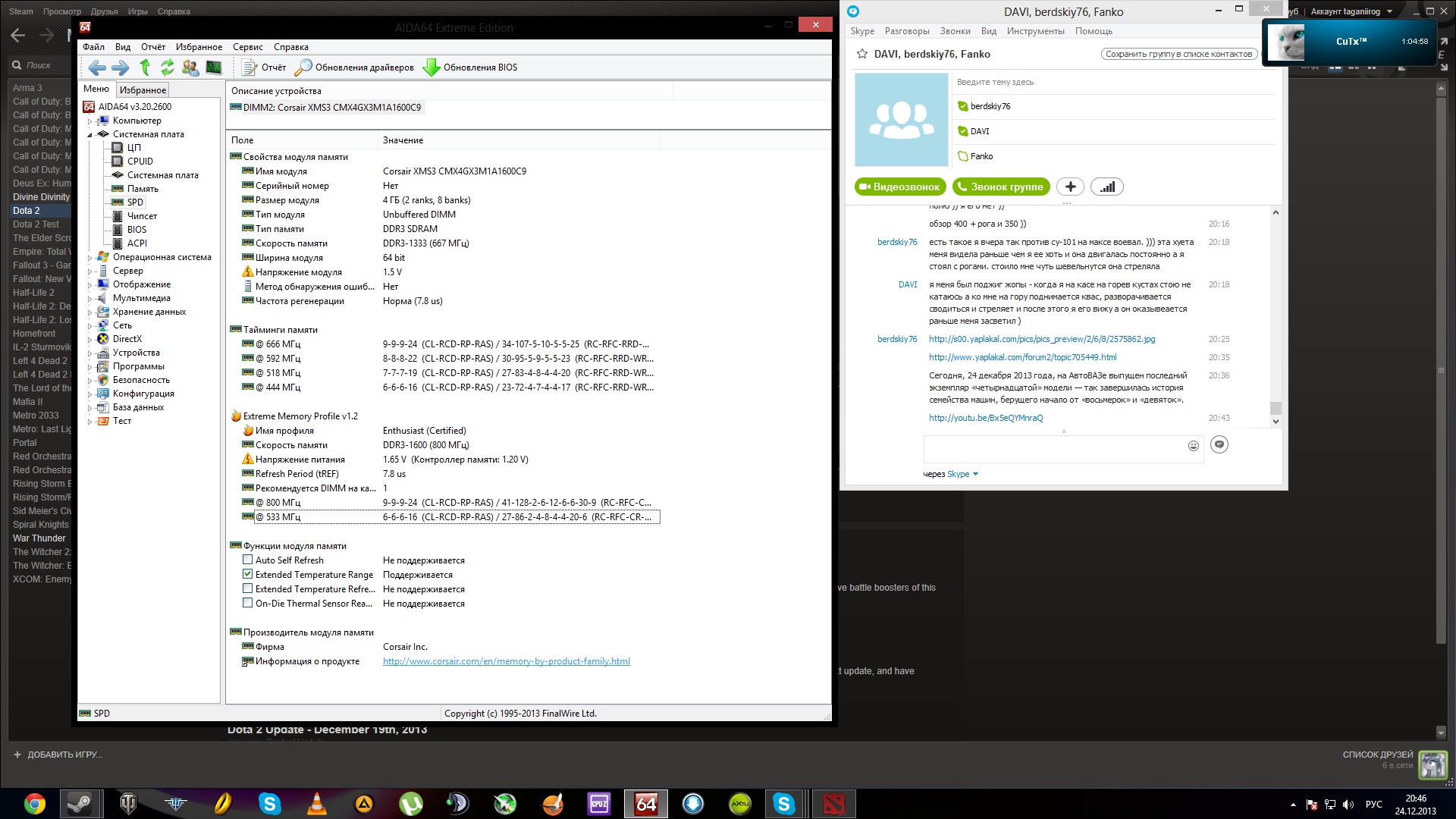1456x819 pixels.
Task: Add participant with Skype plus button
Action: pyautogui.click(x=1070, y=187)
